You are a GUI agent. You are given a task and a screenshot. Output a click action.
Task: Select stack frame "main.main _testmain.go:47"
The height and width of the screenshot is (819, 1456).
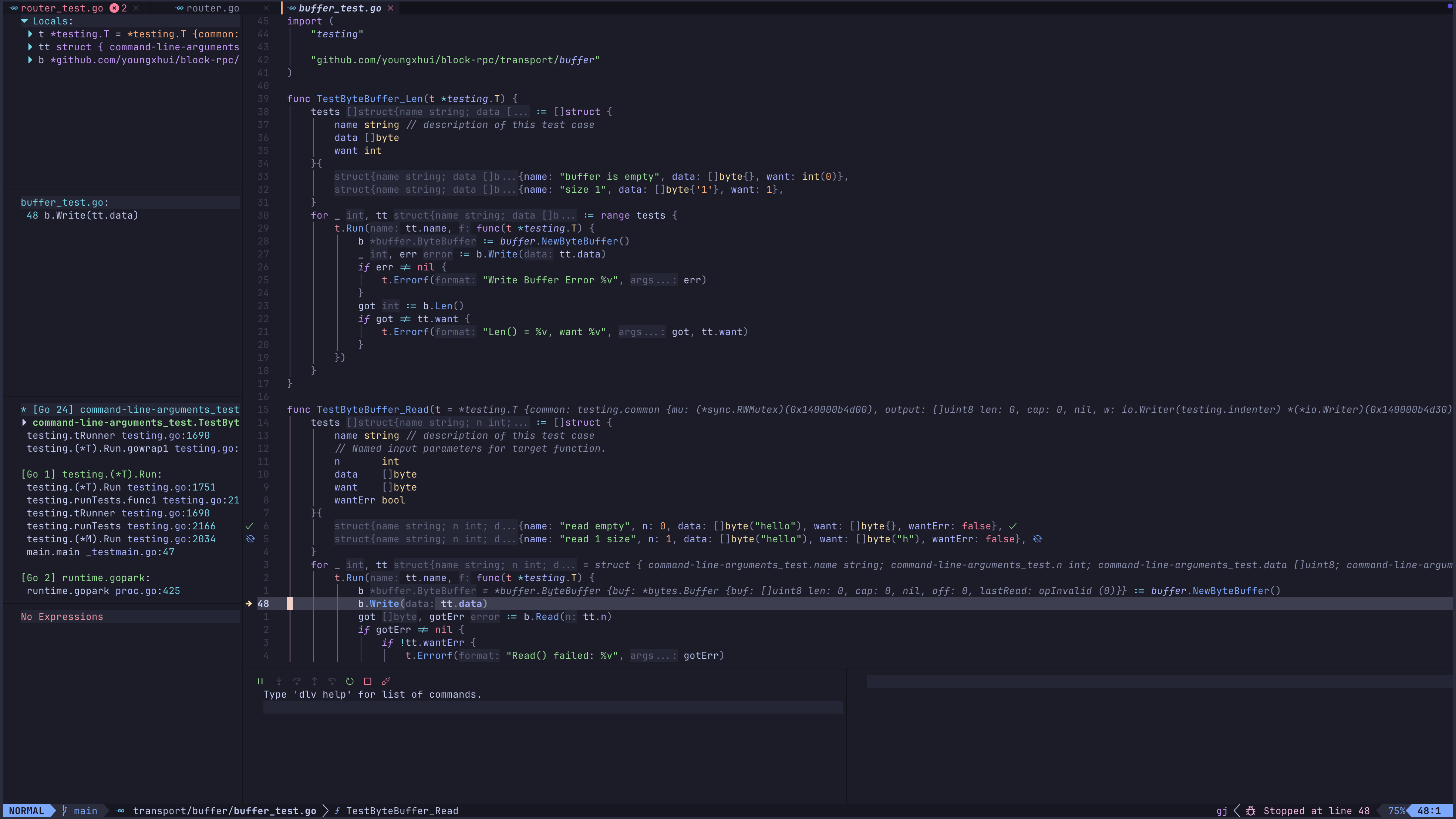(x=101, y=552)
